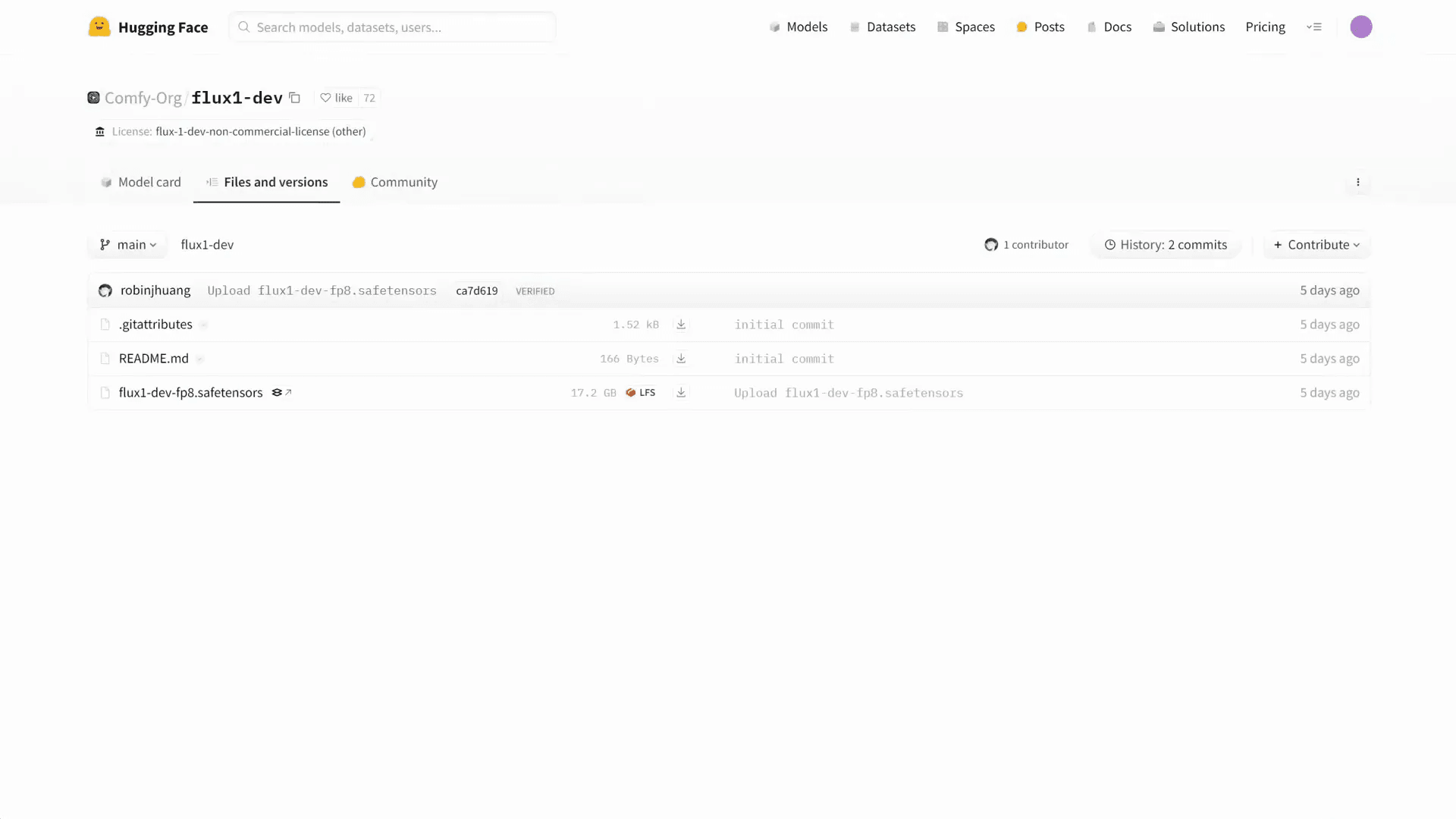Click robinjhuang's GitHub avatar on the commit row
This screenshot has height=819, width=1456.
pyautogui.click(x=105, y=290)
